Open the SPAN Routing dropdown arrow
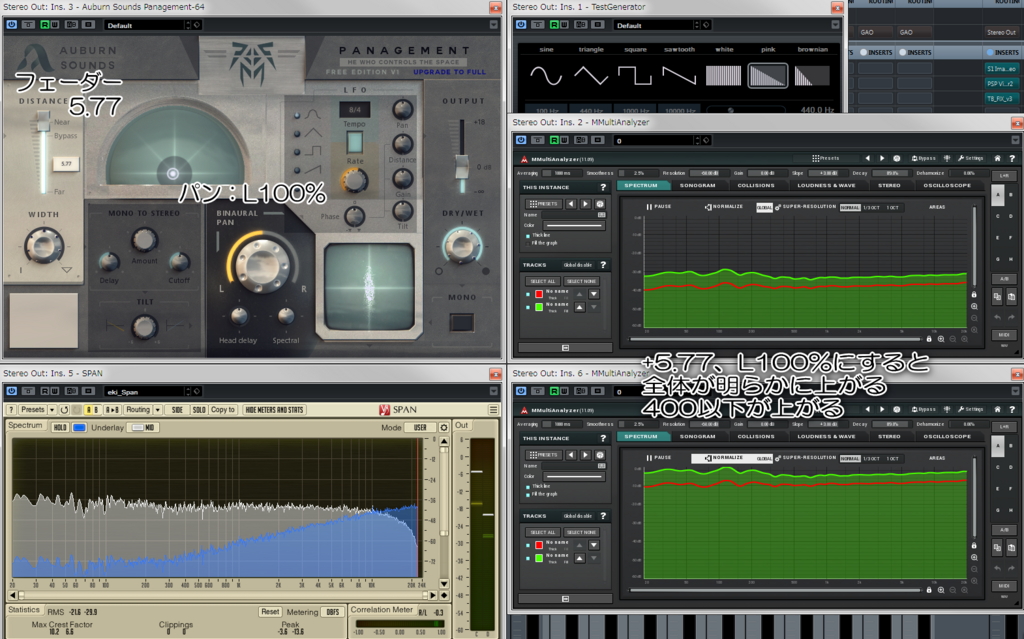1024x639 pixels. (x=157, y=410)
